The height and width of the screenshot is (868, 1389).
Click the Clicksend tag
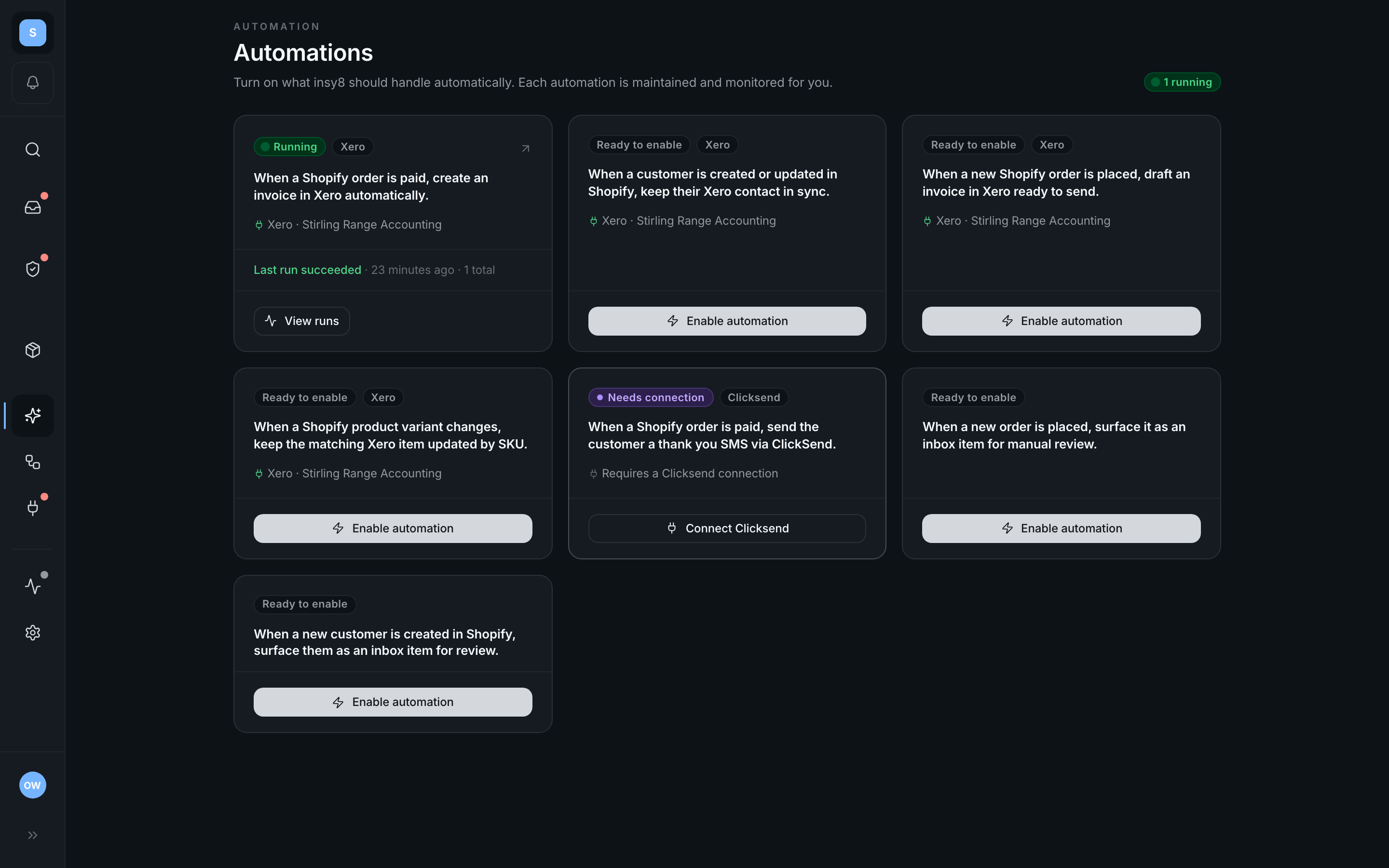coord(754,397)
